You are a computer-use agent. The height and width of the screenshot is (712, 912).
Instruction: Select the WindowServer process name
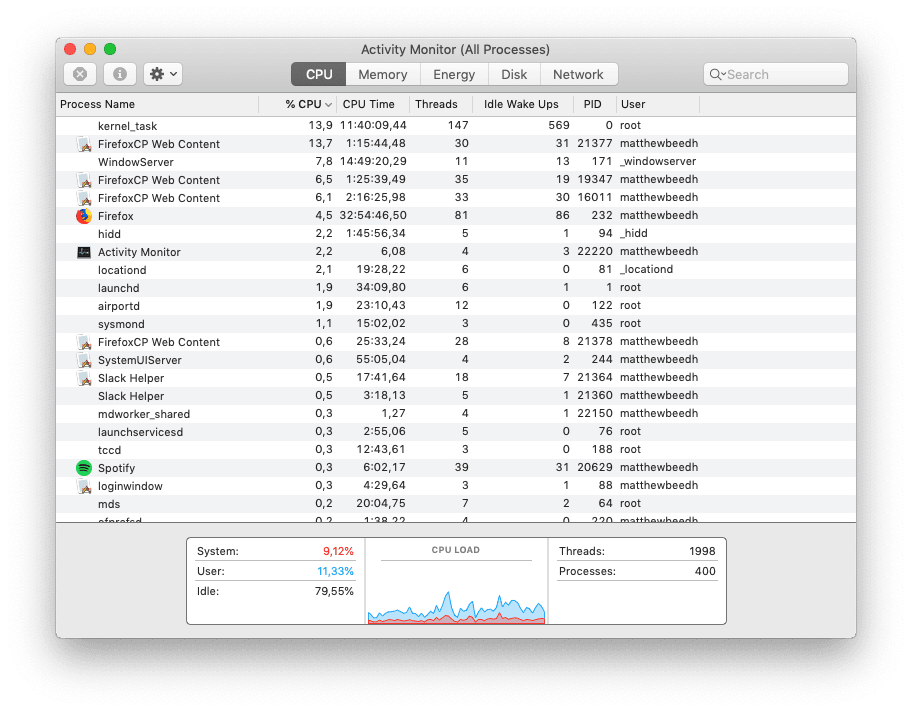[136, 162]
